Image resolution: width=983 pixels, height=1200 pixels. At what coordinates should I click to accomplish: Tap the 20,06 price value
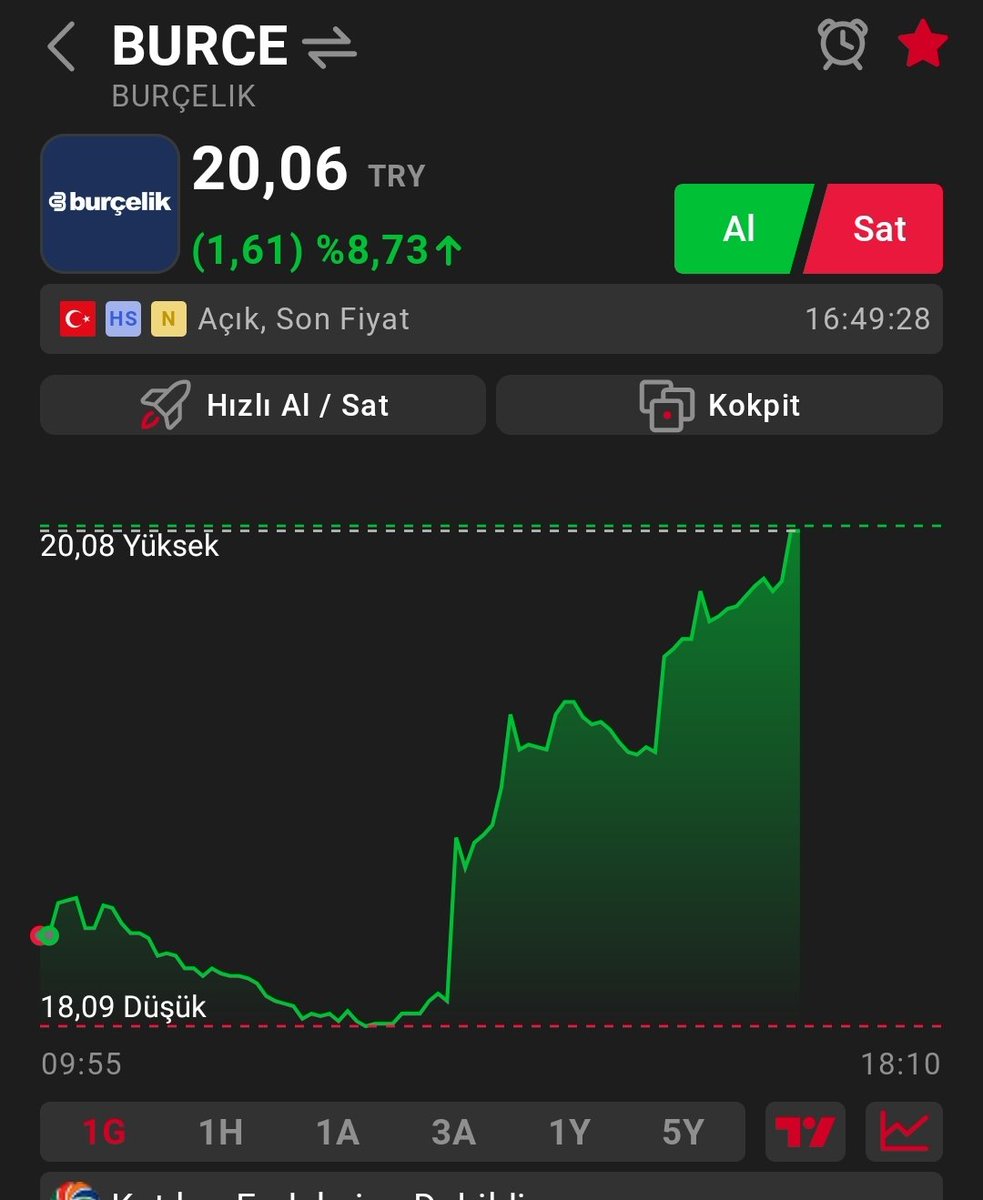[x=270, y=169]
